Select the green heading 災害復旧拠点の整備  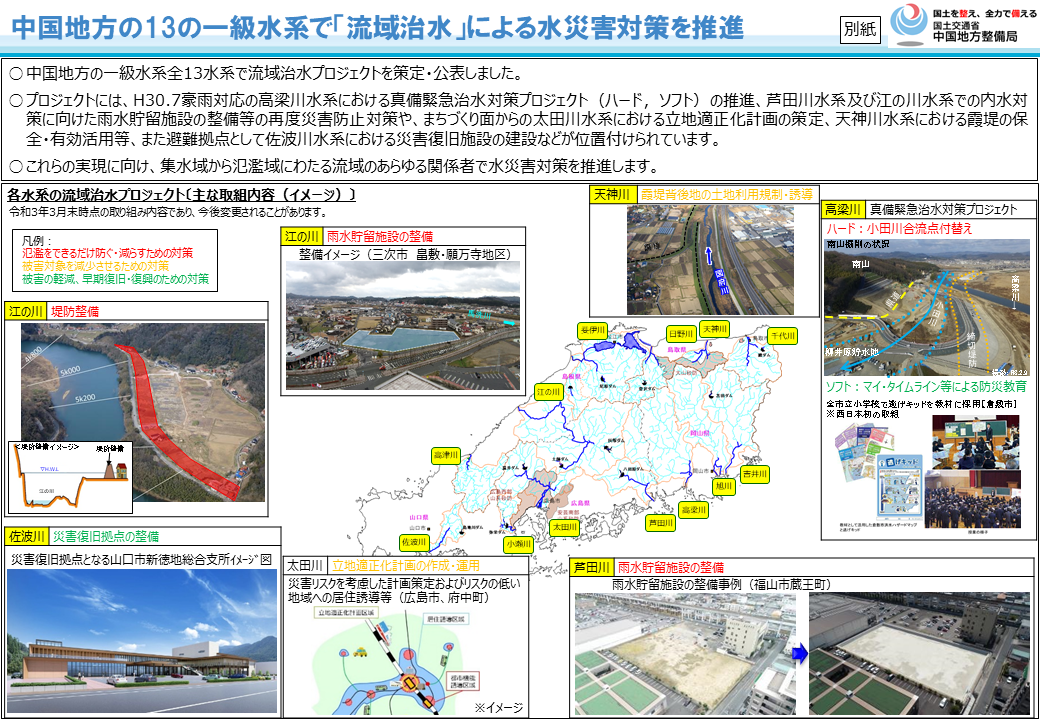106,536
